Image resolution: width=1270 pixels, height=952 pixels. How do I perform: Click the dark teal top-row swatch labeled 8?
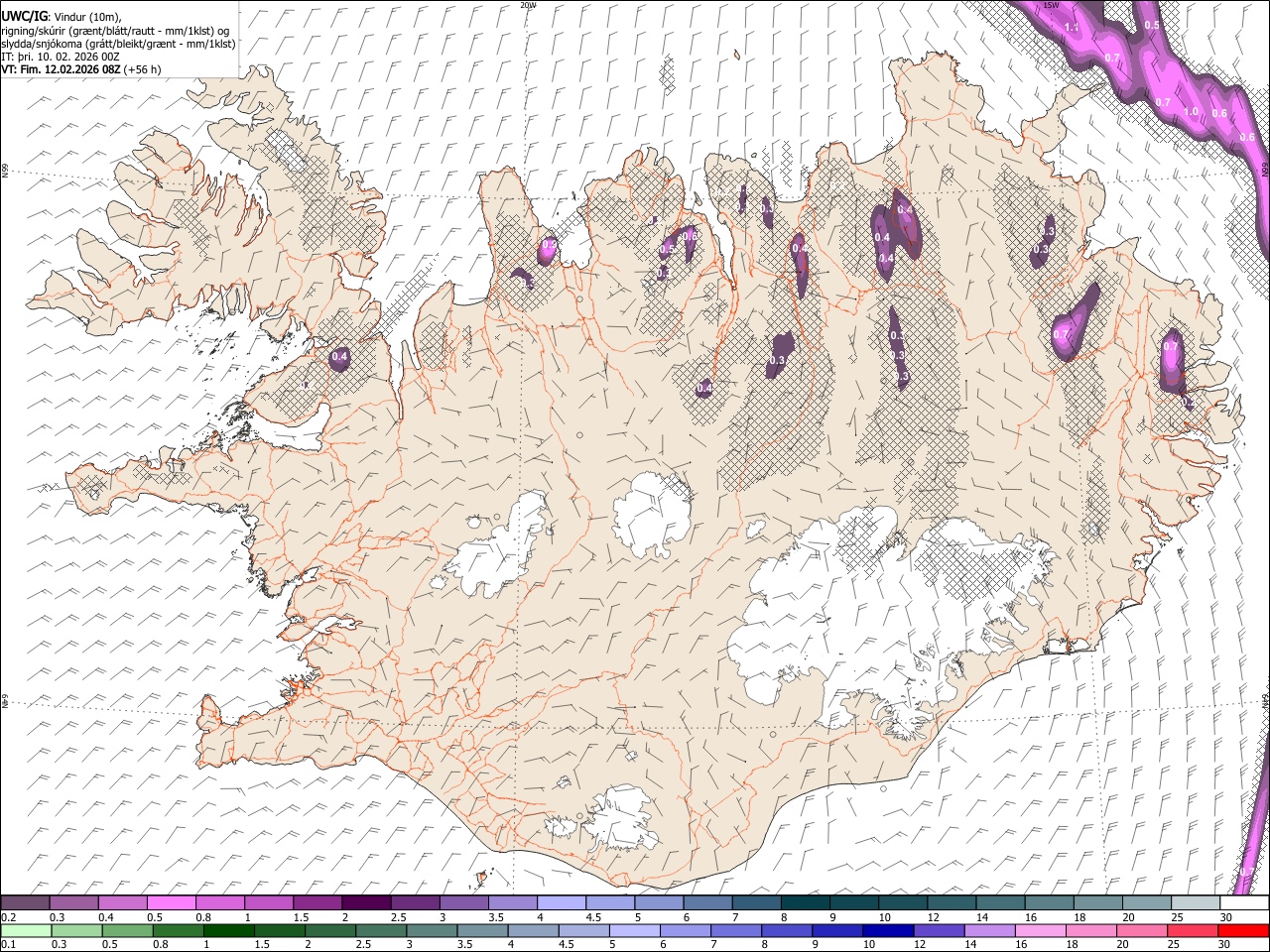pos(804,902)
